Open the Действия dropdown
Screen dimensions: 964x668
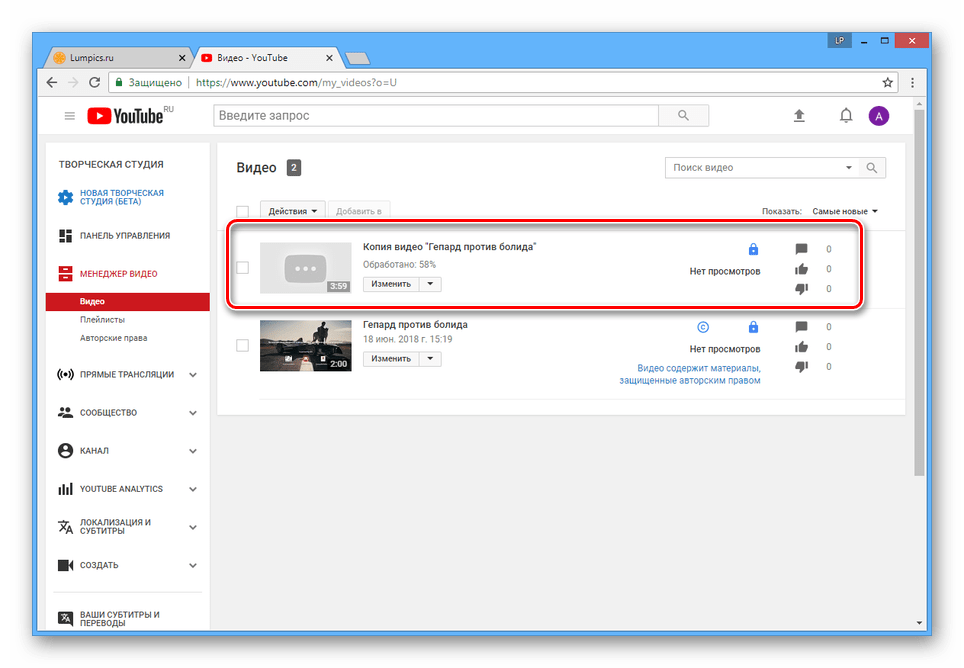pyautogui.click(x=293, y=211)
